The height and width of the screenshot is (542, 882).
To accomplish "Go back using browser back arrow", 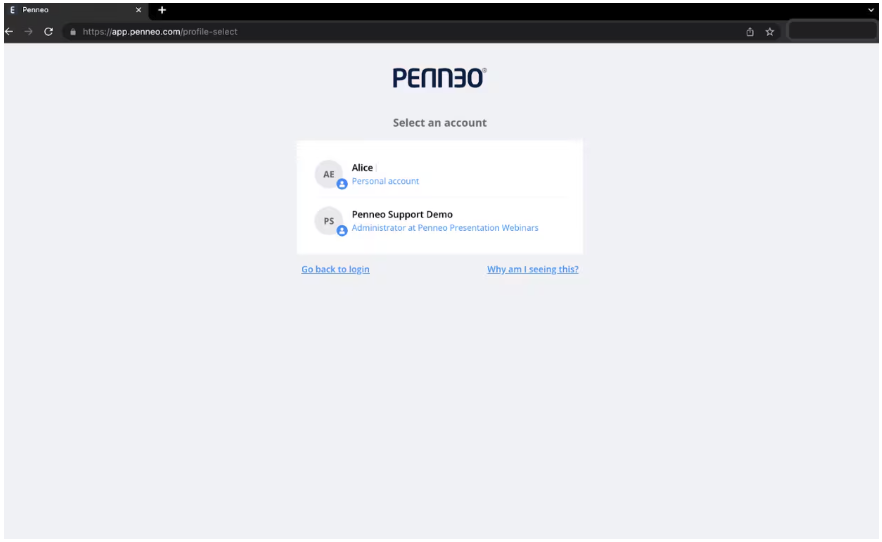I will pos(10,31).
